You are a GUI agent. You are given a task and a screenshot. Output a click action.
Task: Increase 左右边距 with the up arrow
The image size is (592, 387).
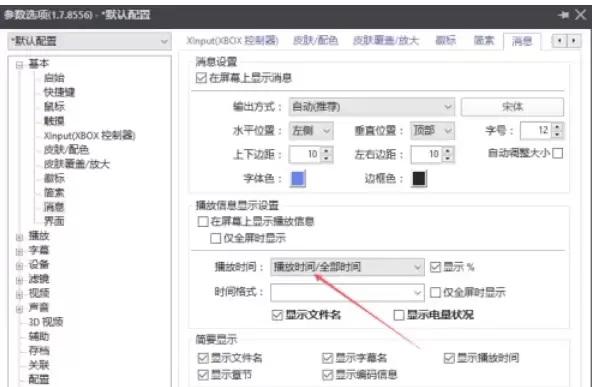448,150
